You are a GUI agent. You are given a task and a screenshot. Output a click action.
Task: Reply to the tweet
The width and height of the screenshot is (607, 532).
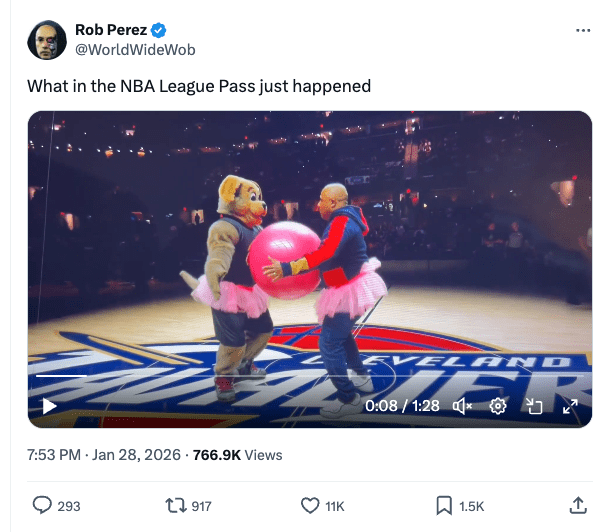43,506
